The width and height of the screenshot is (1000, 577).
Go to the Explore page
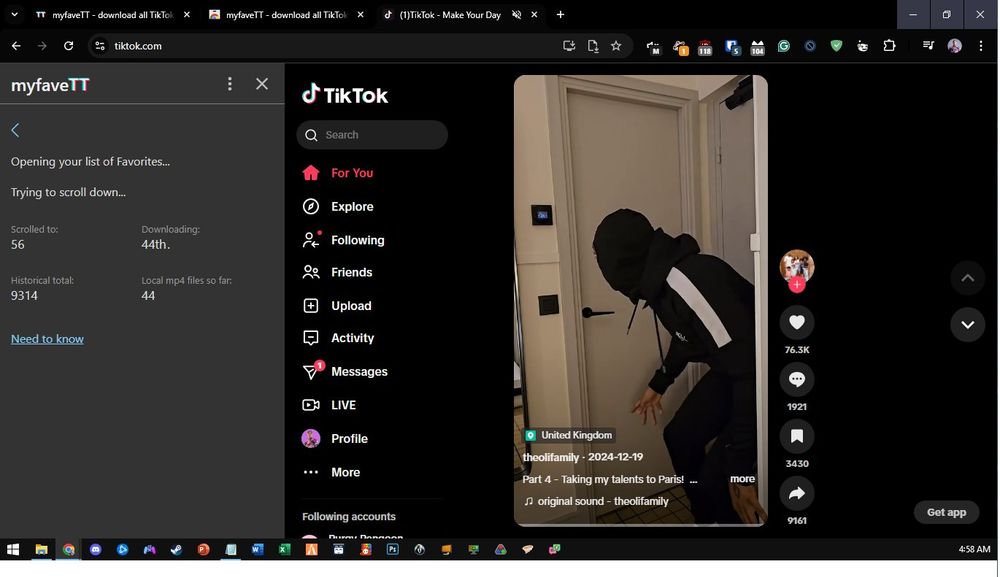338,207
